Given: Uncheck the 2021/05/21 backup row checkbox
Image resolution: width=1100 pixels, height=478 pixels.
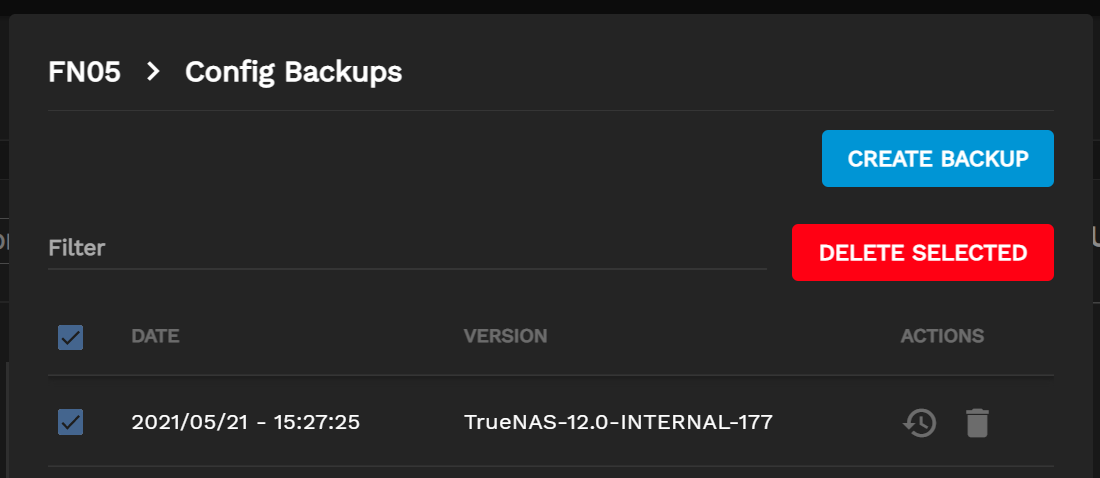Looking at the screenshot, I should coord(71,423).
